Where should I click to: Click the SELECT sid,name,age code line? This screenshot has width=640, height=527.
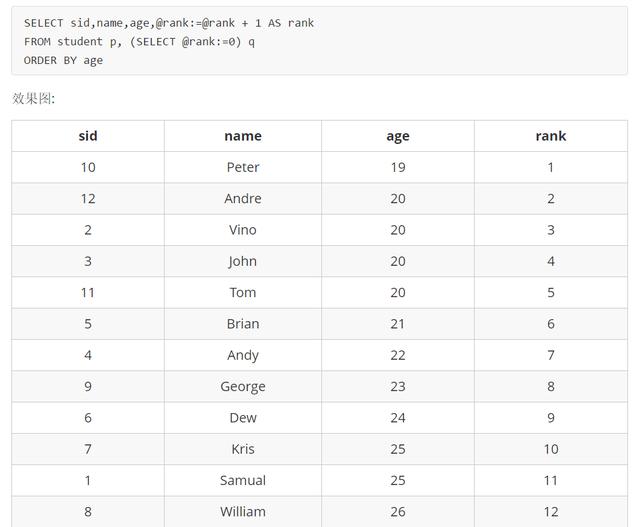click(x=169, y=23)
